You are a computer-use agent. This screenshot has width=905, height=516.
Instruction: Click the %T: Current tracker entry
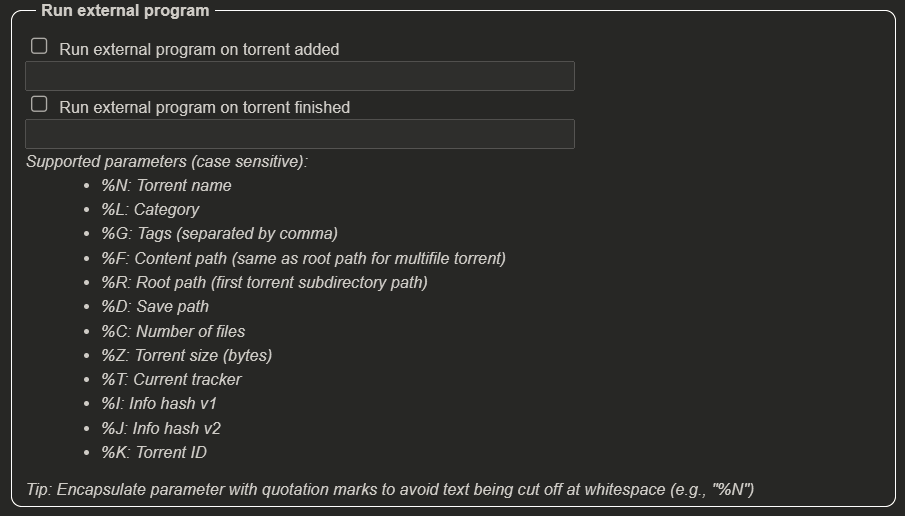[x=171, y=380]
